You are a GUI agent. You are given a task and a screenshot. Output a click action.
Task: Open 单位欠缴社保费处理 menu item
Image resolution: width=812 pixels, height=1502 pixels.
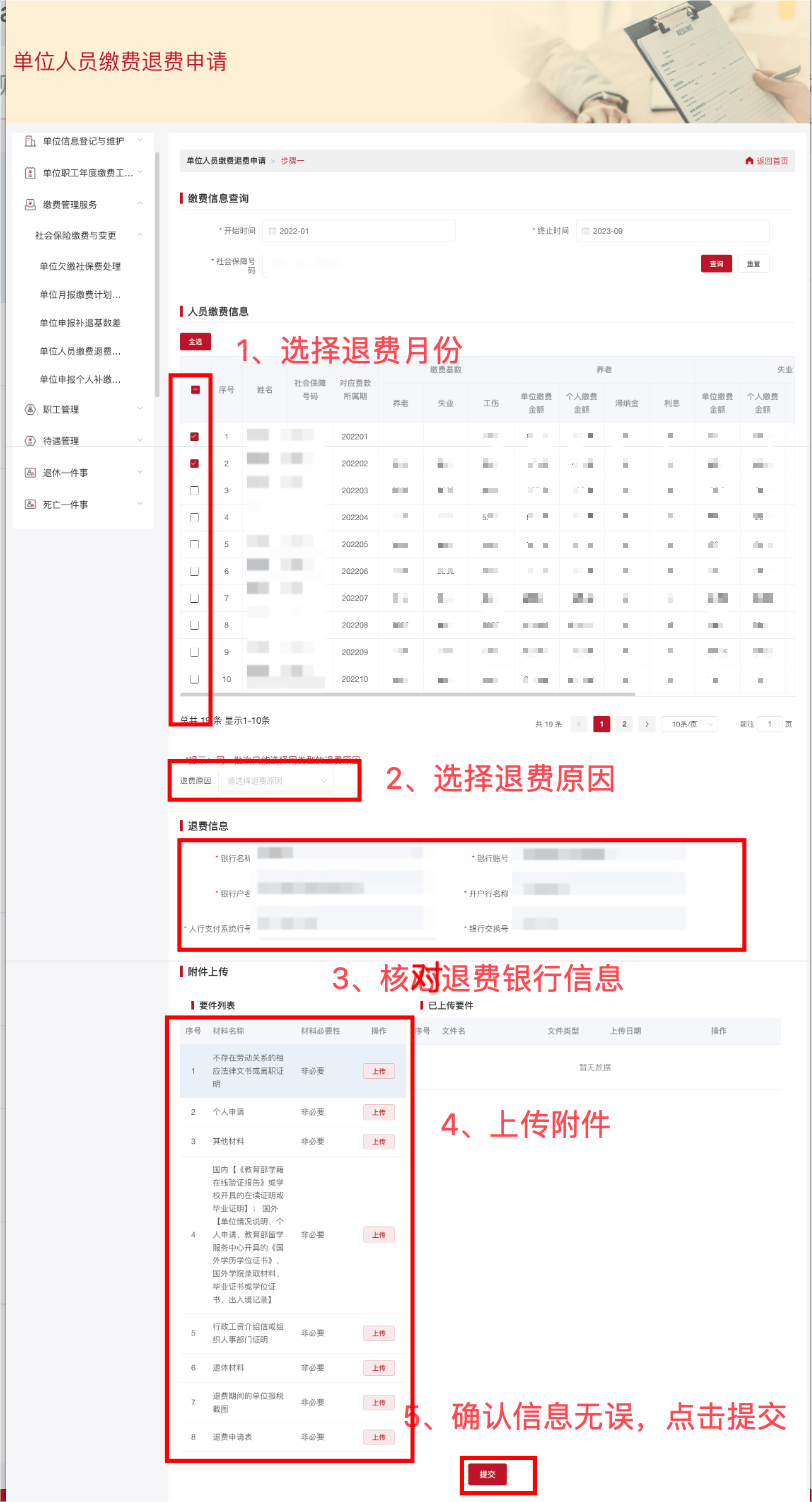click(80, 266)
